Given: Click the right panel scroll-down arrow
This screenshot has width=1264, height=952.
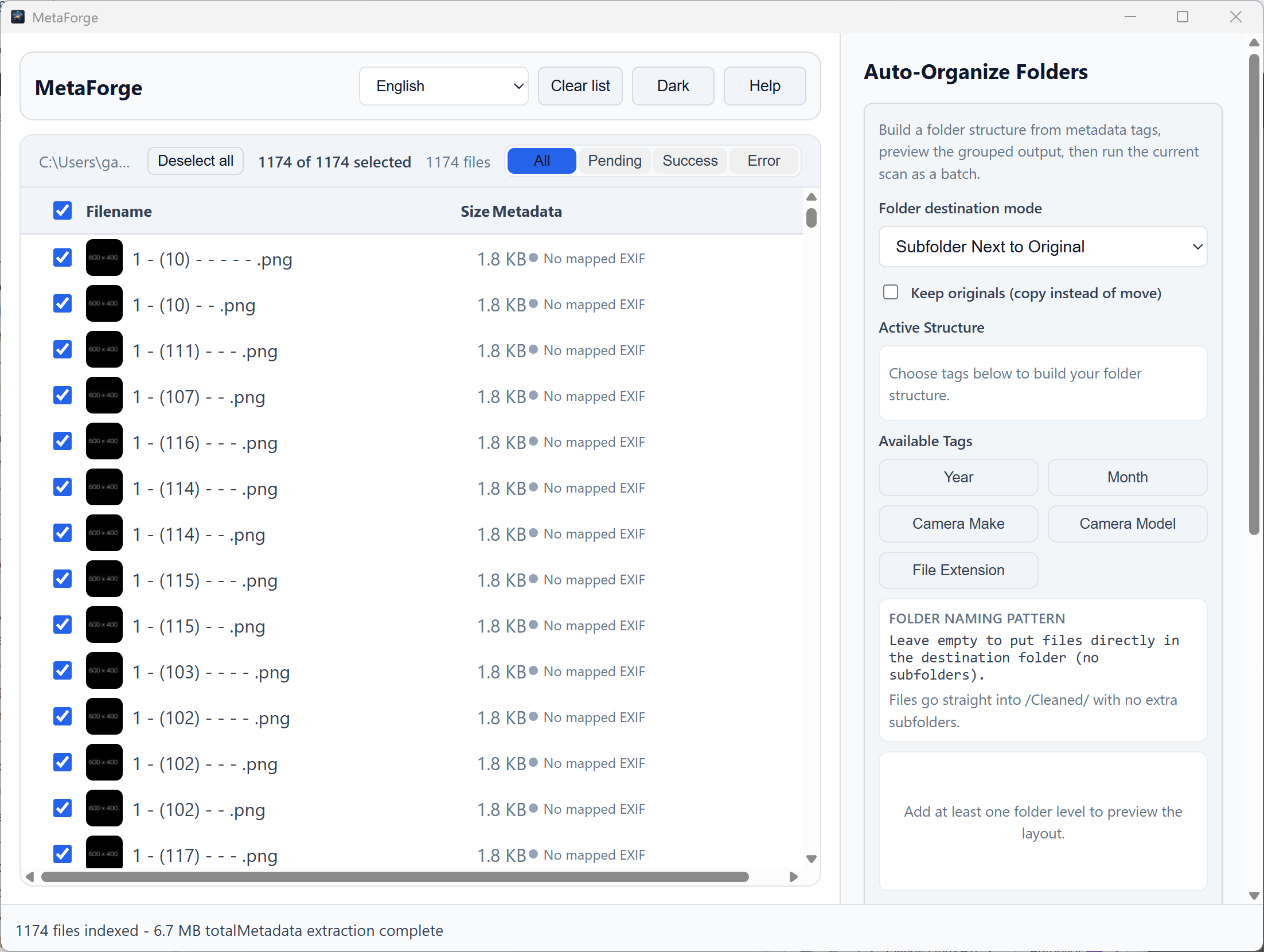Looking at the screenshot, I should (x=1254, y=896).
